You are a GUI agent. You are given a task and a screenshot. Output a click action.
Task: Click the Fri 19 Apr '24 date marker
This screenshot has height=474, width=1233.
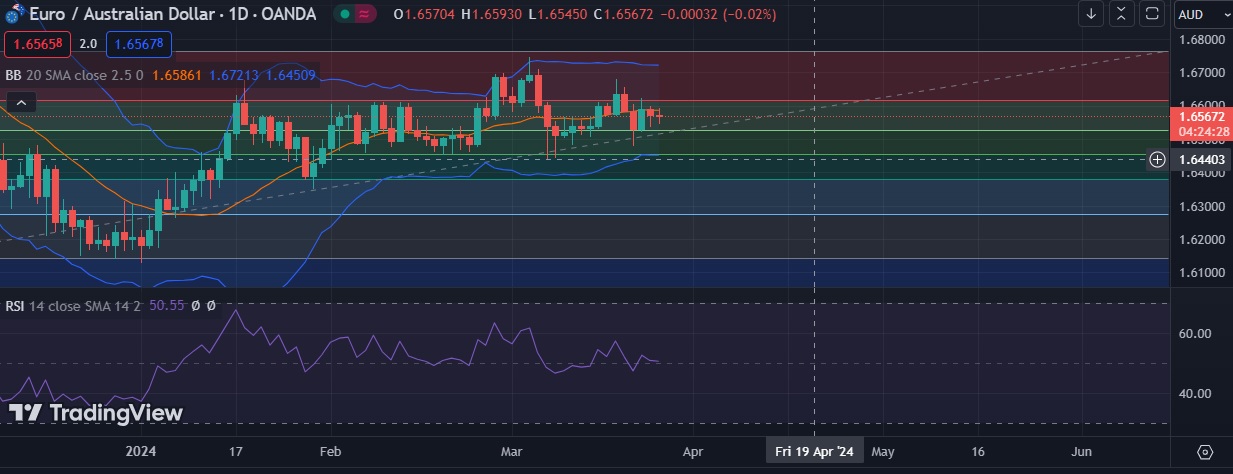click(814, 452)
